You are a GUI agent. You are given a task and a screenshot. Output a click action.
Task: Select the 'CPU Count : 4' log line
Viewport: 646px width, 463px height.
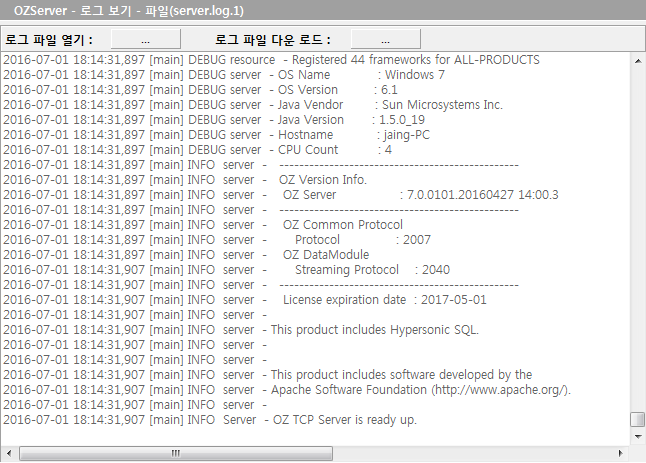198,150
